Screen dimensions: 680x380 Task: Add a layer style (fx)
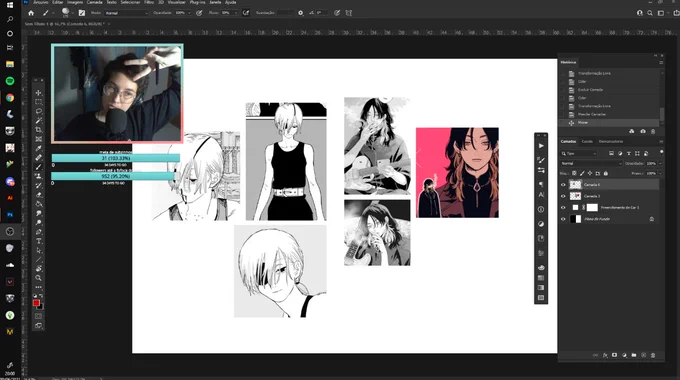605,355
